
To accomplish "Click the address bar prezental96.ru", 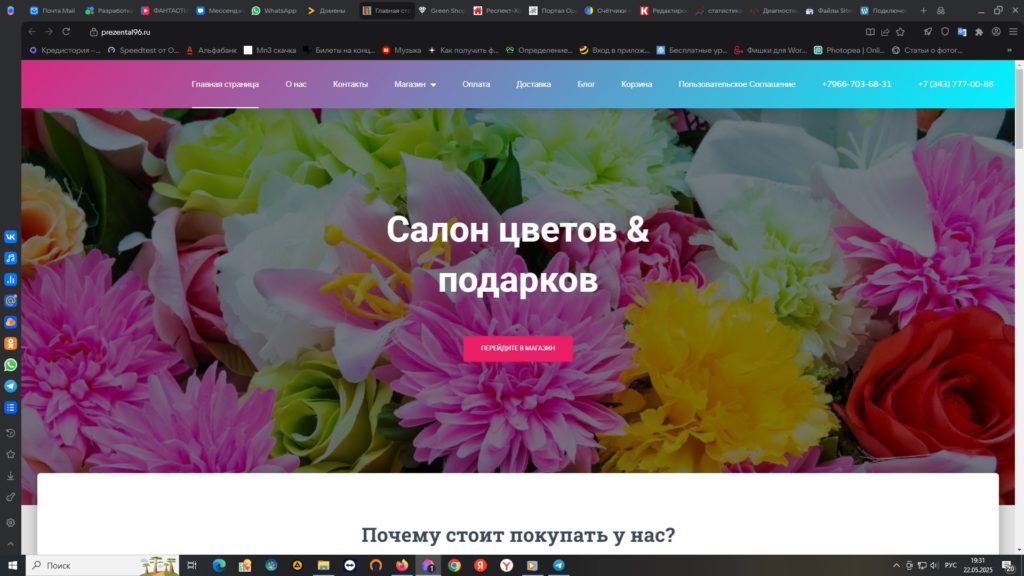I will (125, 31).
